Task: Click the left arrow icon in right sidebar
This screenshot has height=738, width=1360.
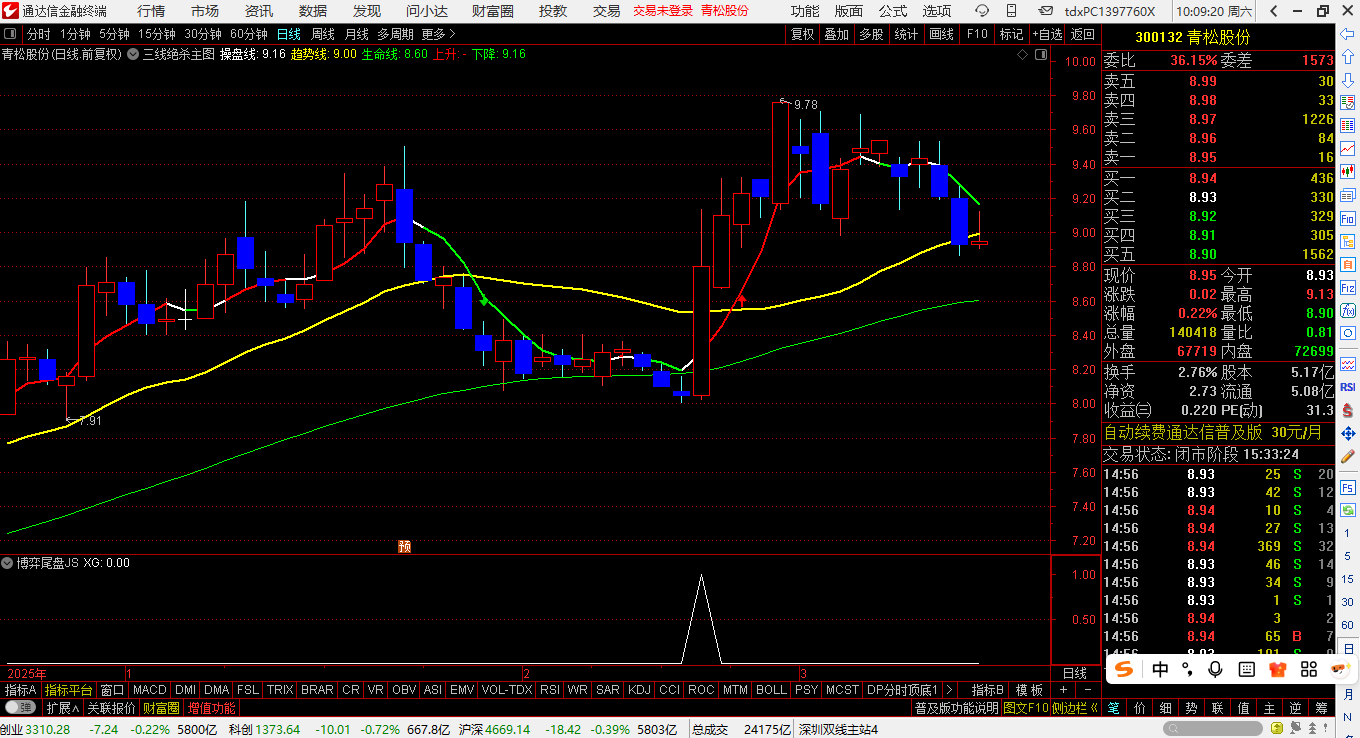Action: pyautogui.click(x=1347, y=33)
